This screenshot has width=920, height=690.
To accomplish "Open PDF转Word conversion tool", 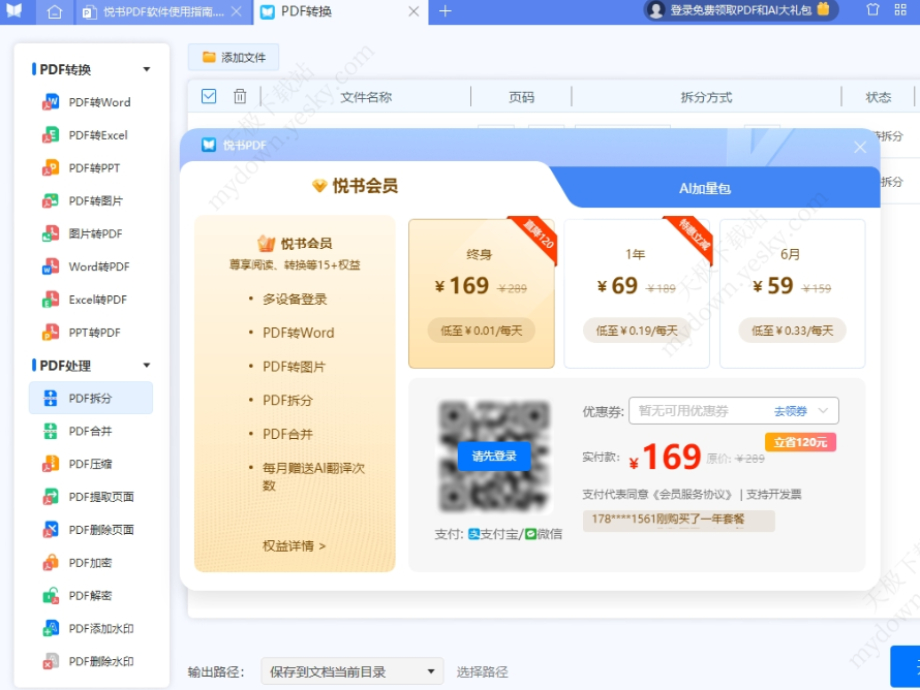I will [x=87, y=102].
